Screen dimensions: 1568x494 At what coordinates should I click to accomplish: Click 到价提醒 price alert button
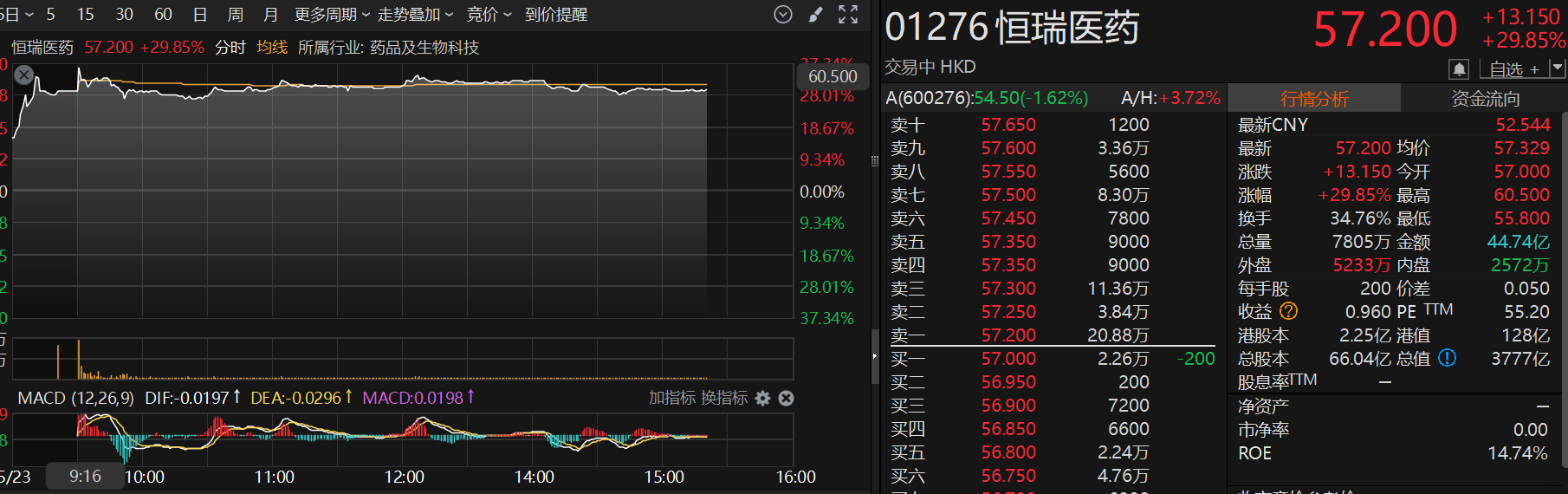pyautogui.click(x=556, y=15)
